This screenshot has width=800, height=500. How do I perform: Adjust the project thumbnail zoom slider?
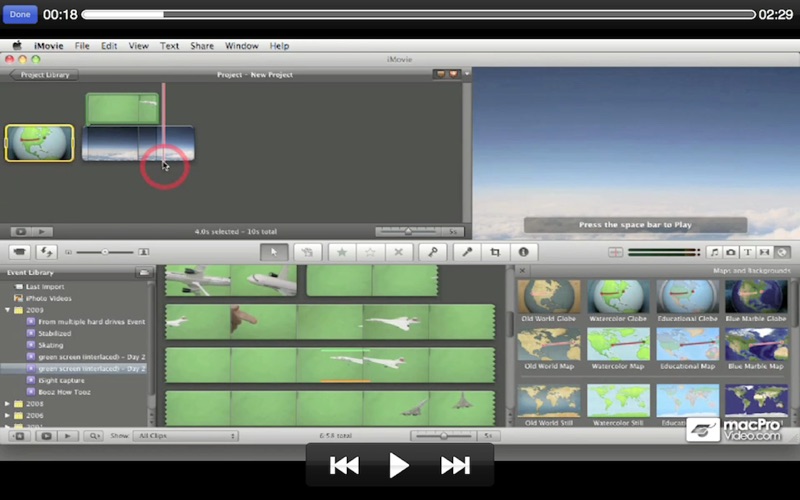click(x=409, y=232)
